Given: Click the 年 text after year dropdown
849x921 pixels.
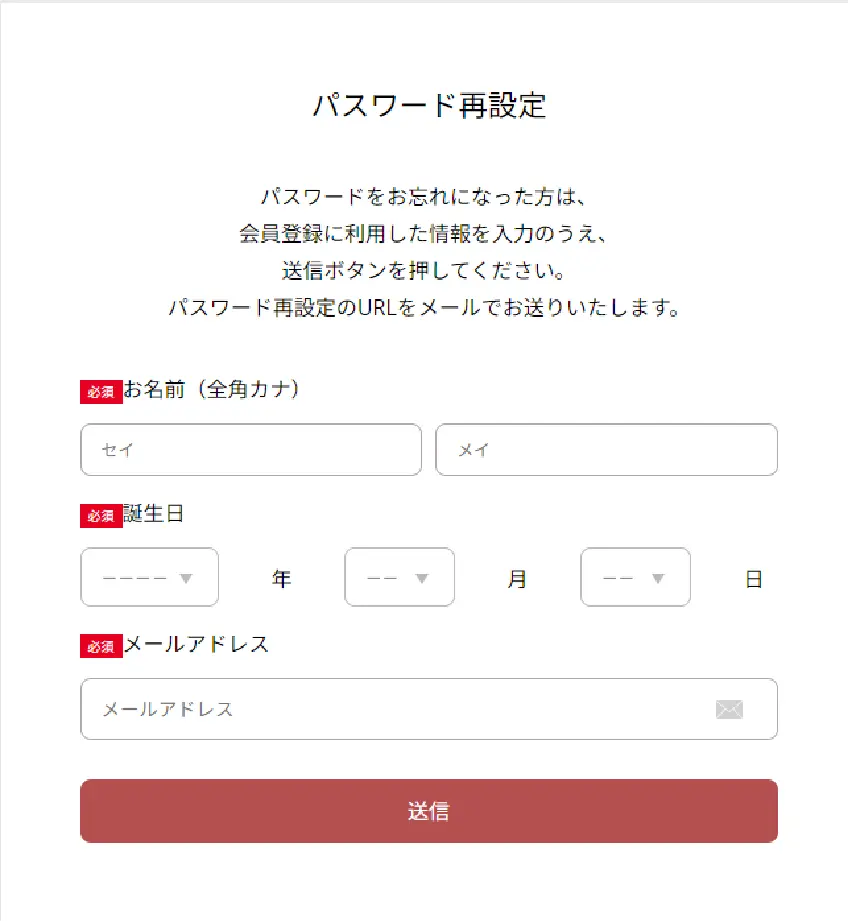Looking at the screenshot, I should tap(281, 579).
